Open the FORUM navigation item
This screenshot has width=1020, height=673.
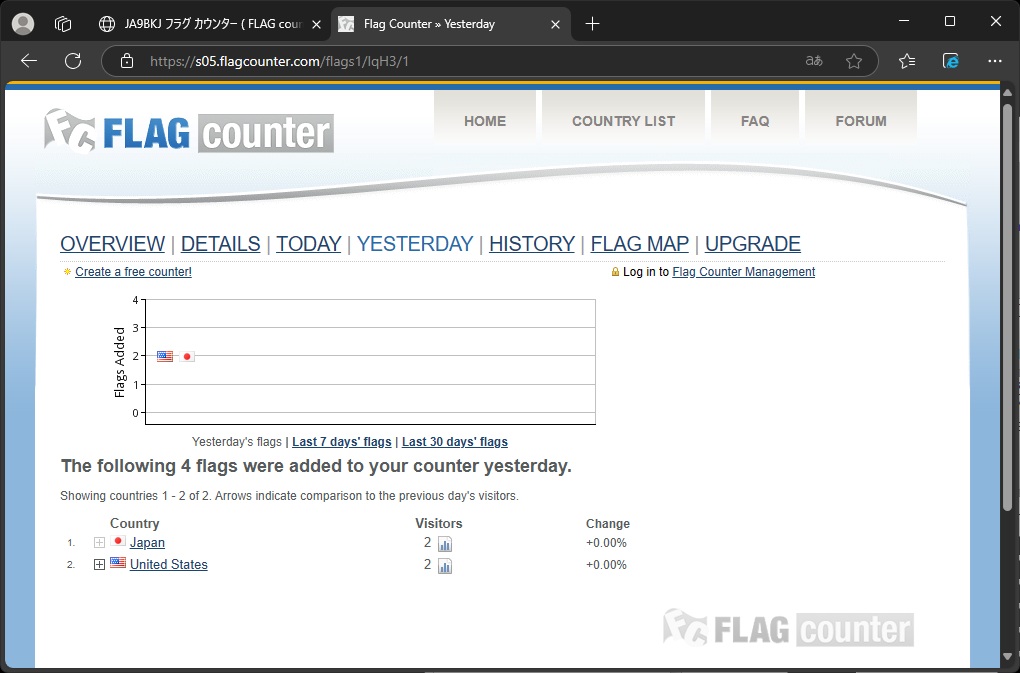[861, 121]
